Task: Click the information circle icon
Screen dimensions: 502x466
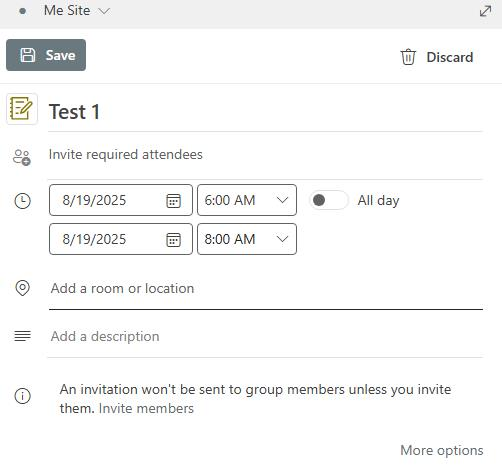Action: pyautogui.click(x=23, y=396)
